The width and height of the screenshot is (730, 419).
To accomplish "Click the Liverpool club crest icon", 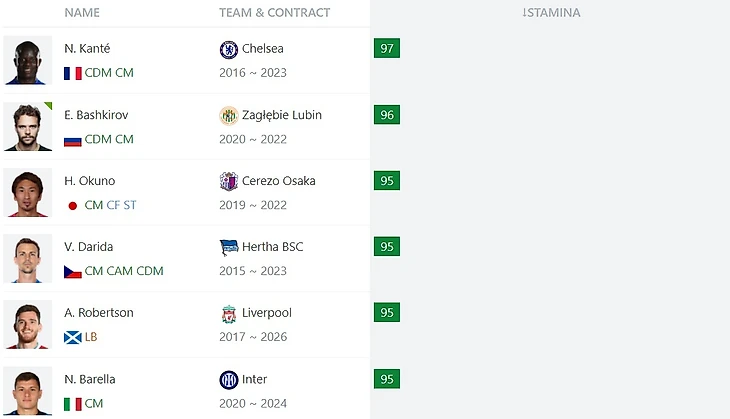I will [x=229, y=313].
